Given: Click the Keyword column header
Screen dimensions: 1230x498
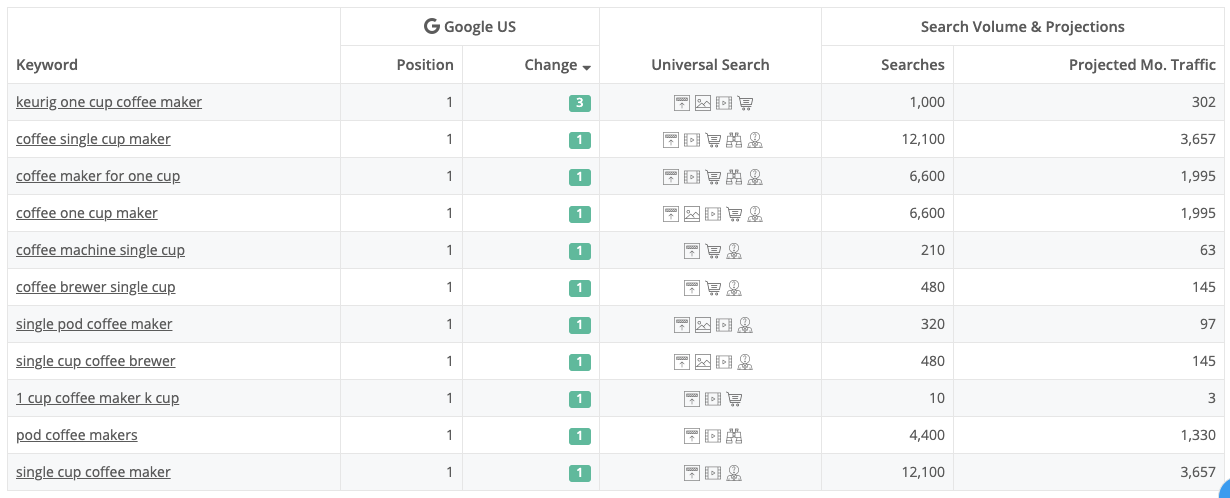Looking at the screenshot, I should click(x=47, y=64).
